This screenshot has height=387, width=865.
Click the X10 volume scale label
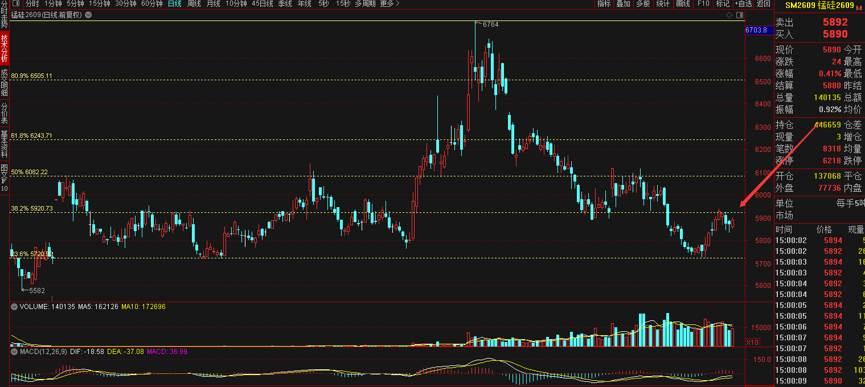751,342
